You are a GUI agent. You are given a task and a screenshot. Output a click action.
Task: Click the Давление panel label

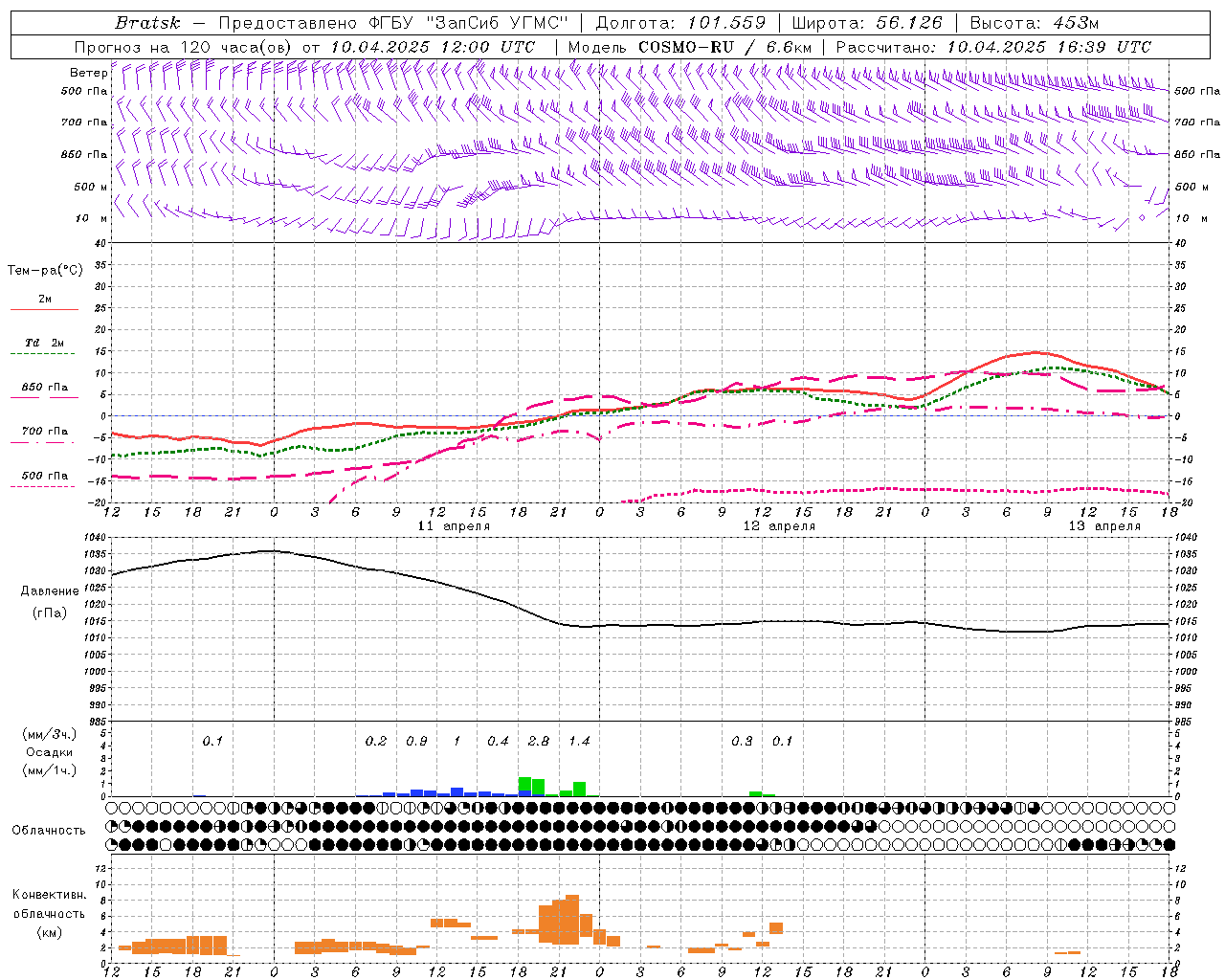tap(50, 591)
